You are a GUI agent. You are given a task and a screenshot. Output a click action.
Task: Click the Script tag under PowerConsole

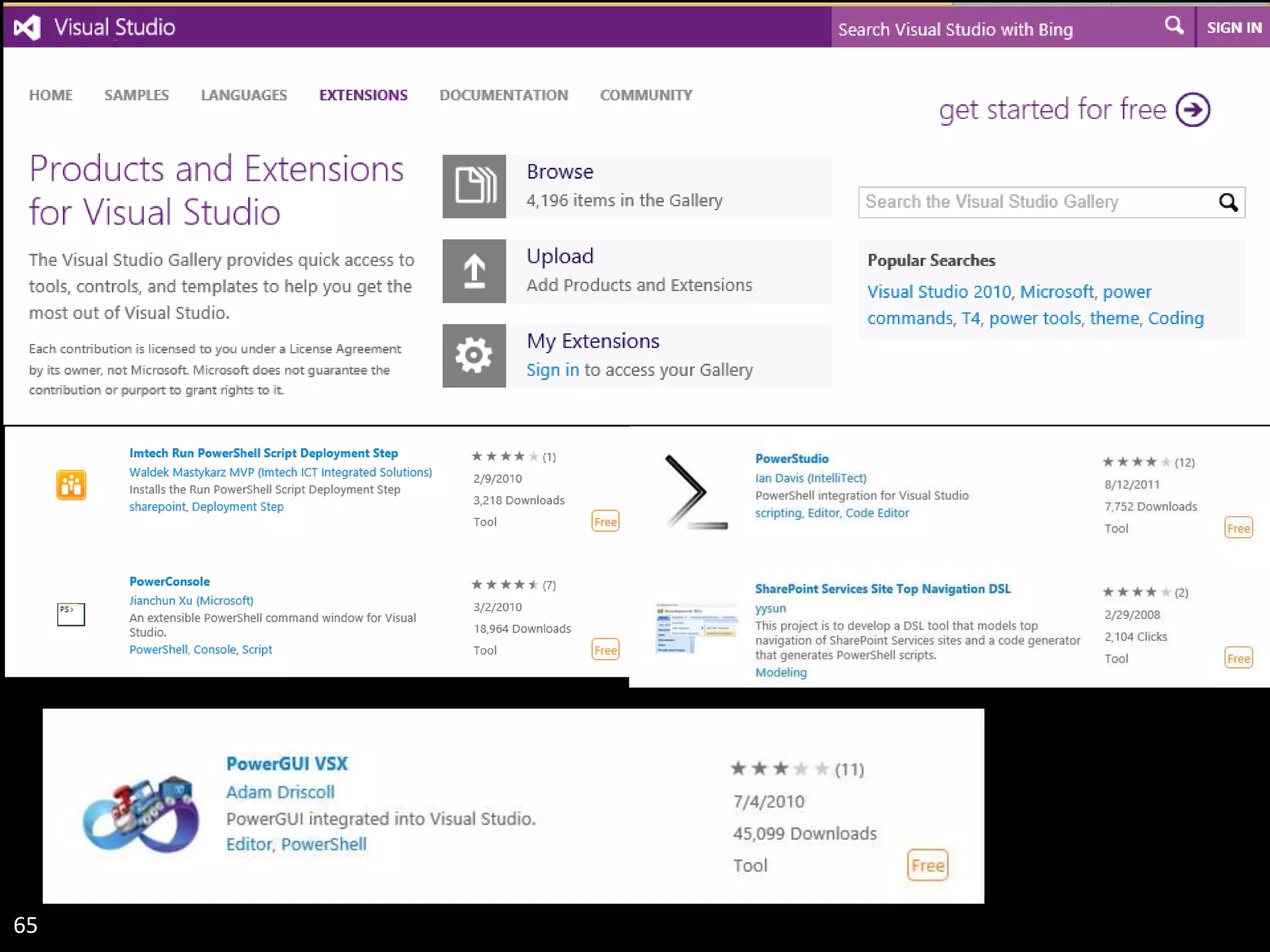(257, 650)
